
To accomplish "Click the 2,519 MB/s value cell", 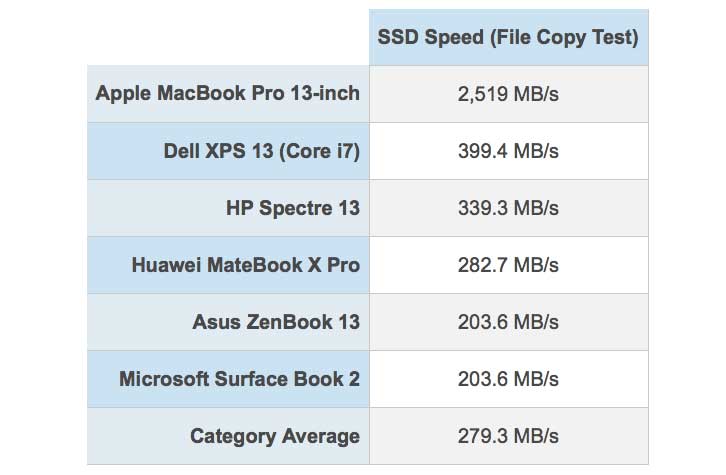I will click(508, 94).
